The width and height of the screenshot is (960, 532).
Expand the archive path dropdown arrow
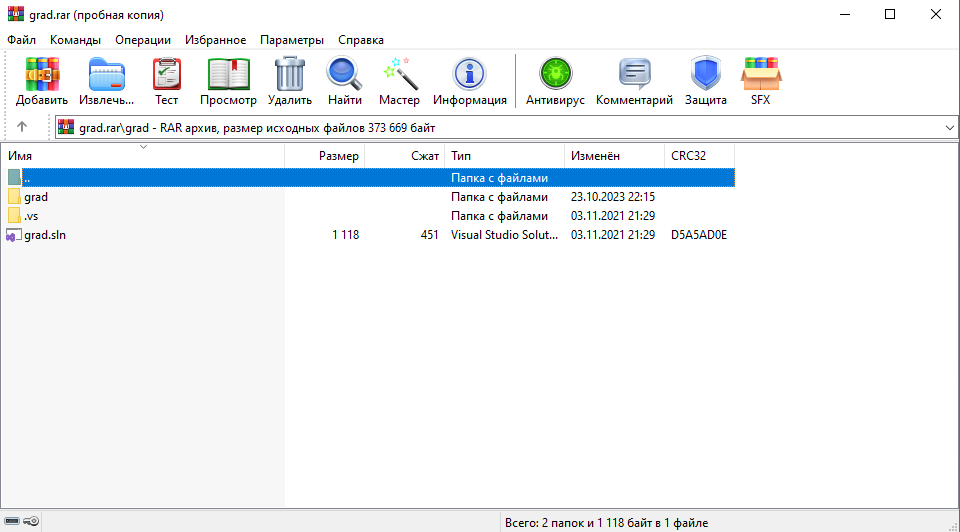click(x=949, y=128)
